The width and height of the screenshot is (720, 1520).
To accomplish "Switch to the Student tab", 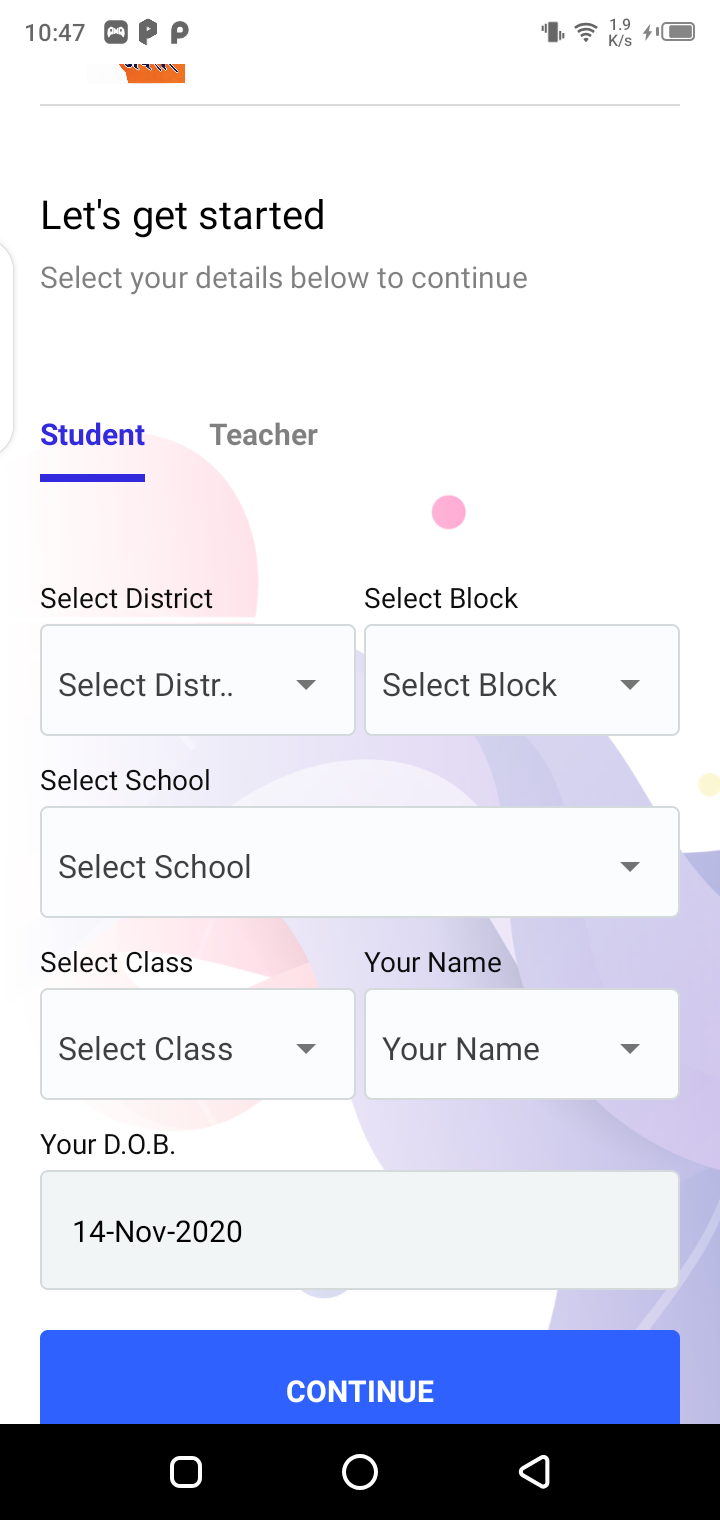I will [92, 435].
